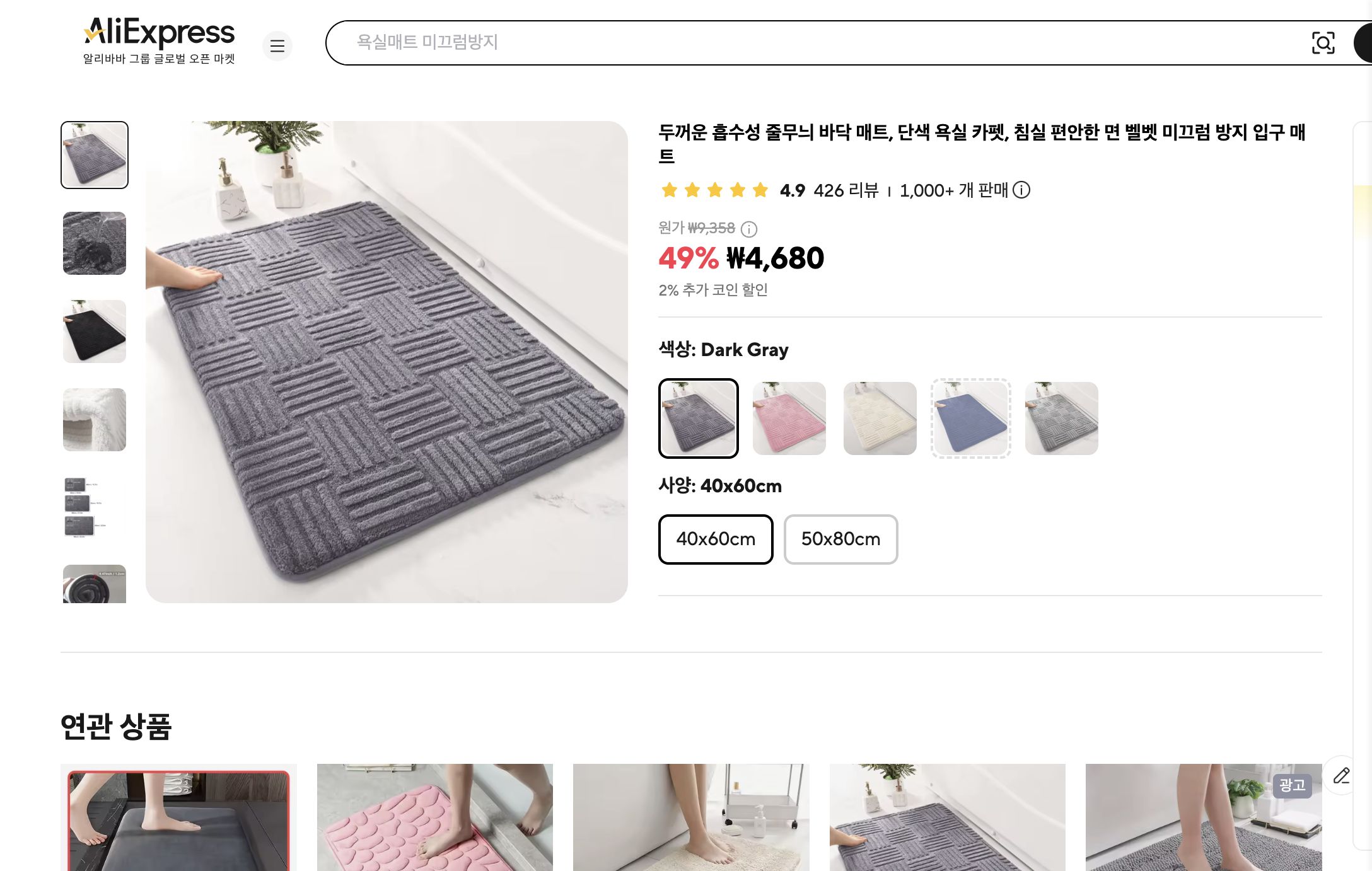The width and height of the screenshot is (1372, 871).
Task: Click the water absorption gallery thumbnail
Action: tap(93, 243)
